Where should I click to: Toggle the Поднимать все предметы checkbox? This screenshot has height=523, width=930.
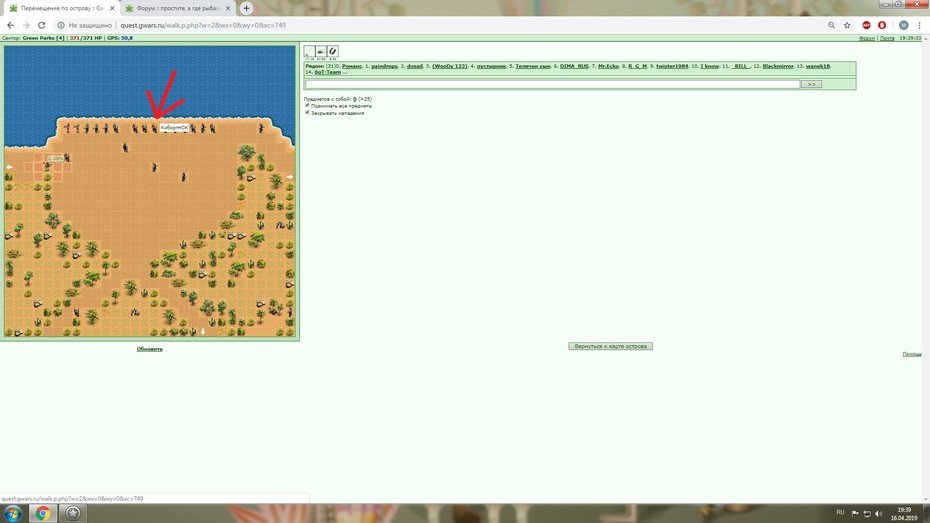click(x=307, y=106)
